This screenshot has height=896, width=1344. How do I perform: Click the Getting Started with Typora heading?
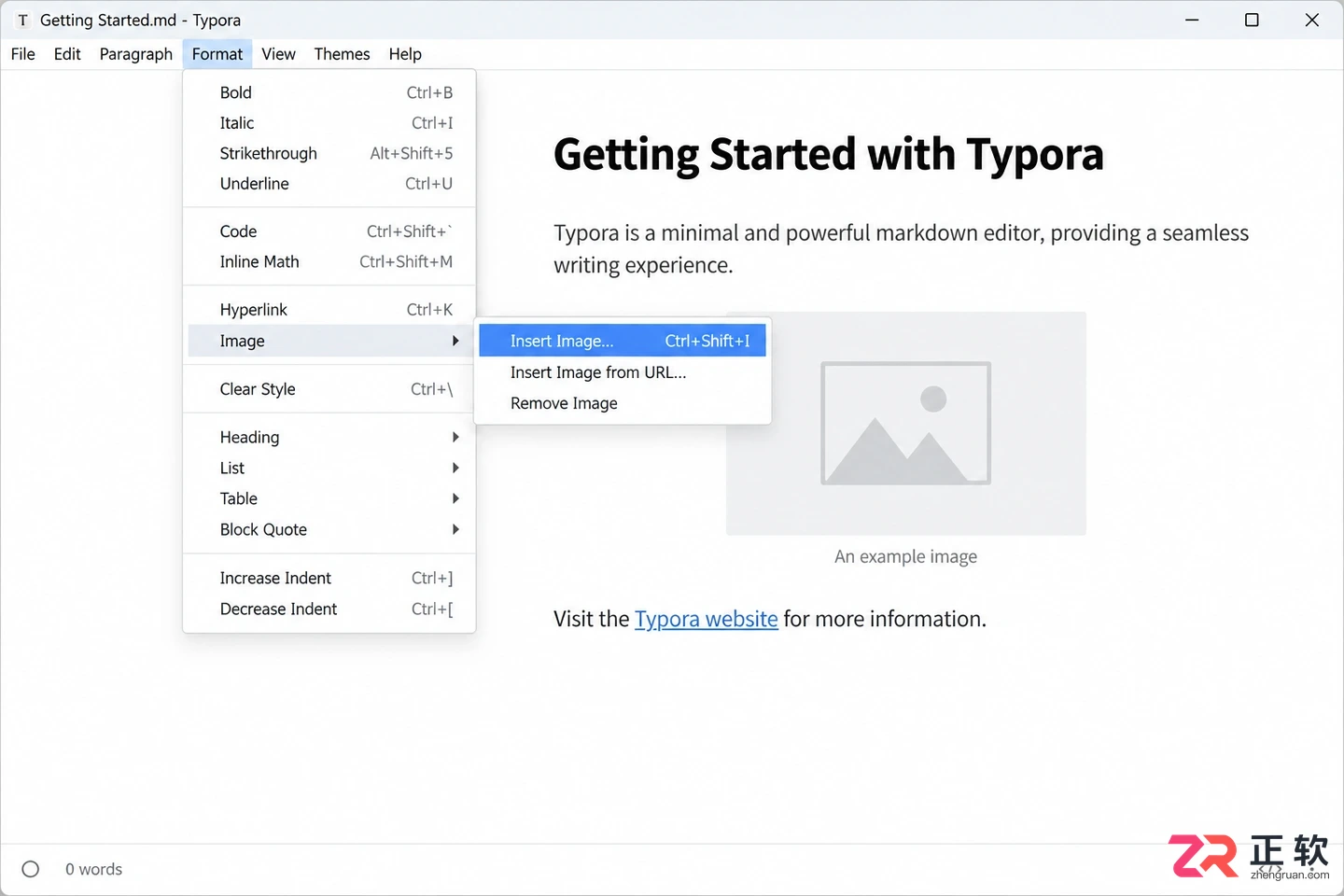[828, 154]
